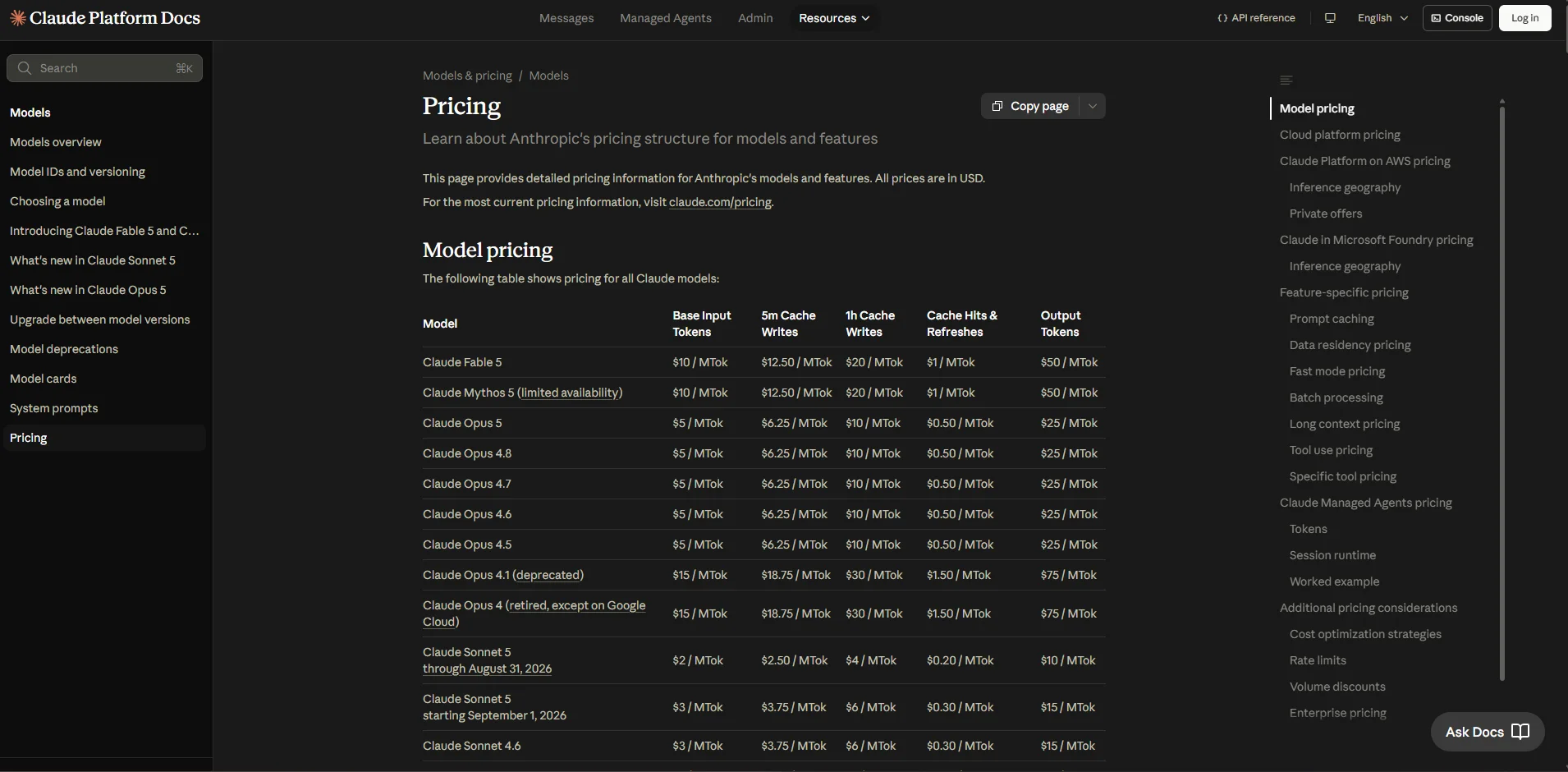Viewport: 1568px width, 772px height.
Task: Click the Claude Sonnet 4.6 model cell
Action: click(471, 746)
